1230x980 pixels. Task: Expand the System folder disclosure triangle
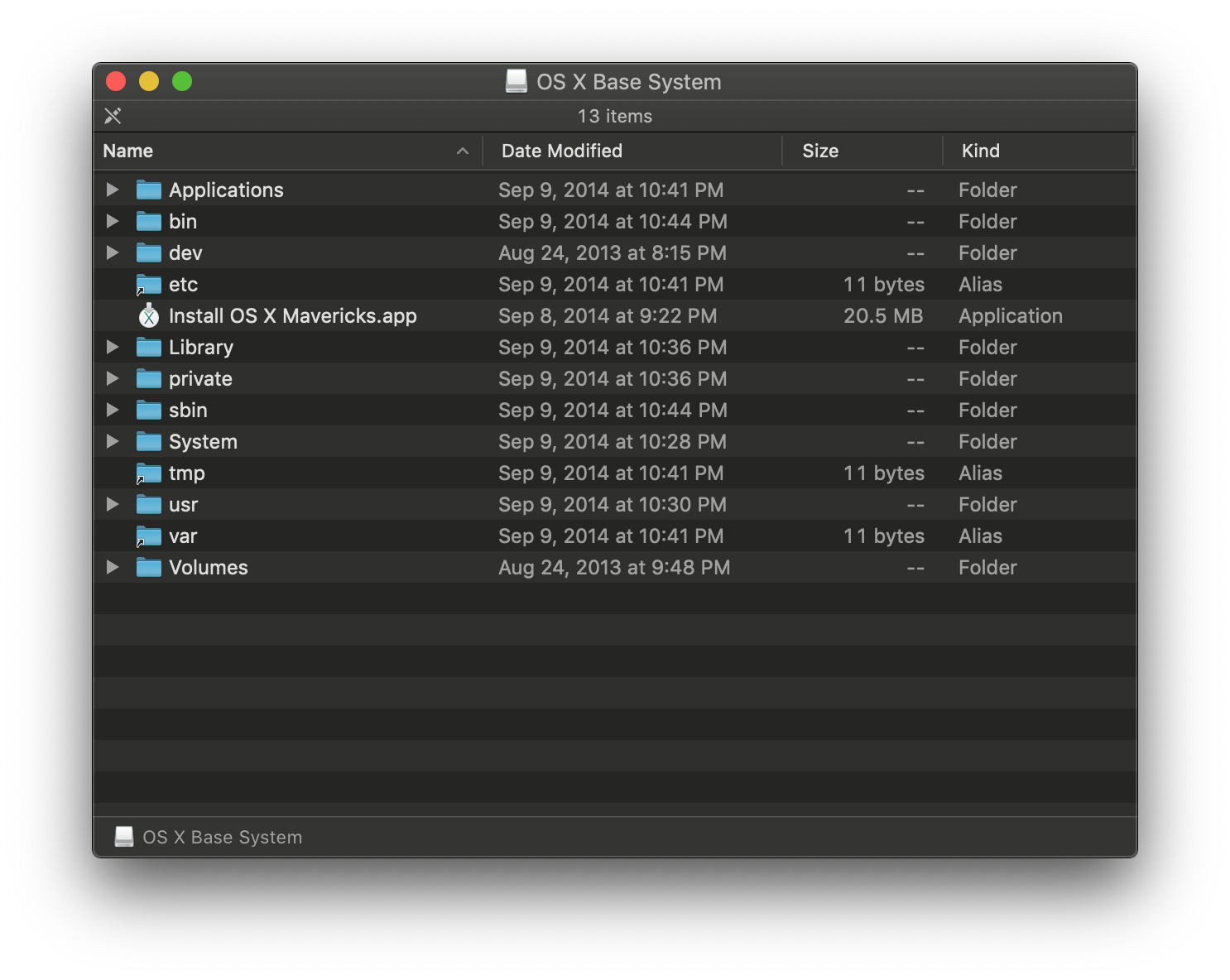point(113,441)
